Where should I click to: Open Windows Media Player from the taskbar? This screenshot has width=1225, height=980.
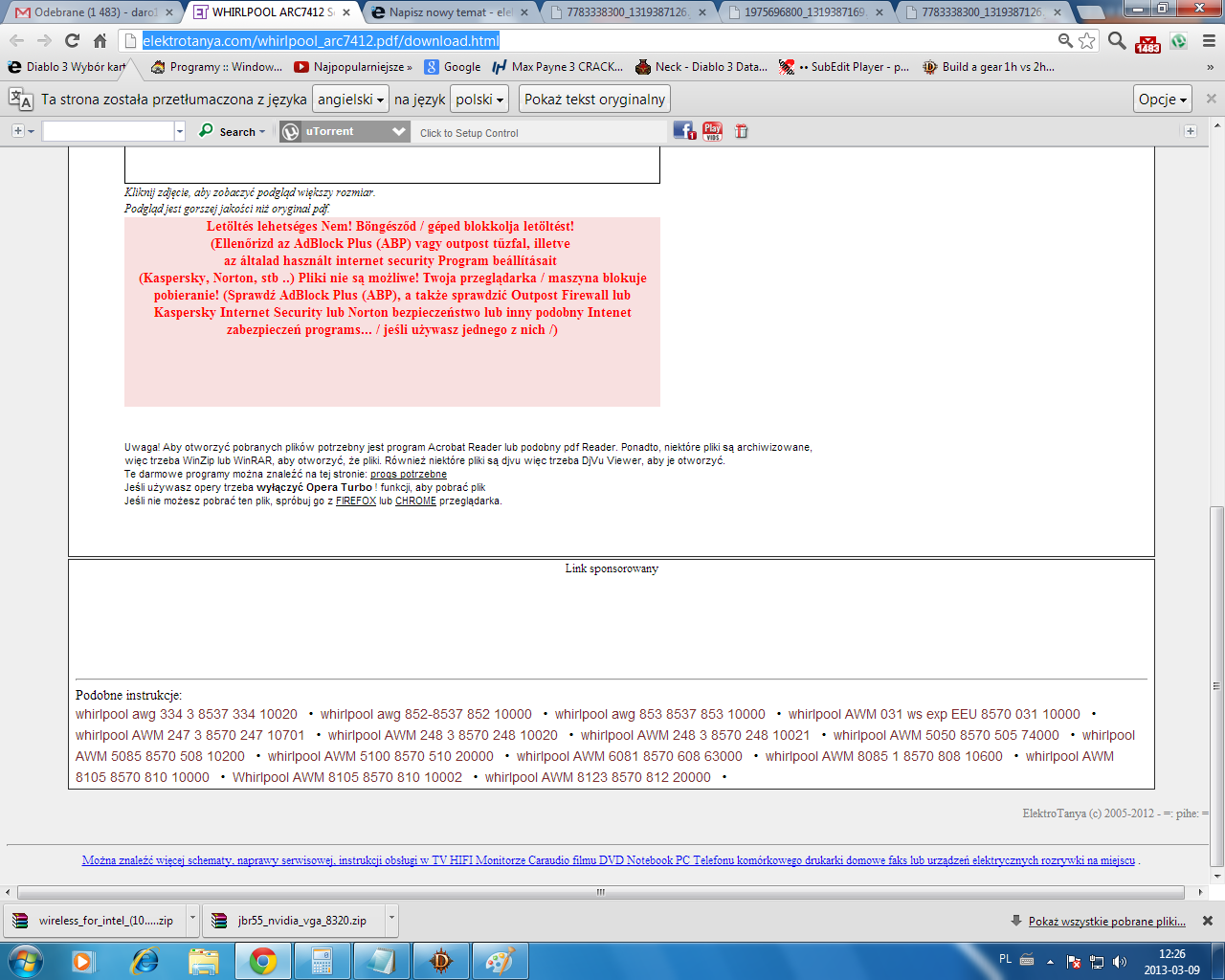coord(82,960)
